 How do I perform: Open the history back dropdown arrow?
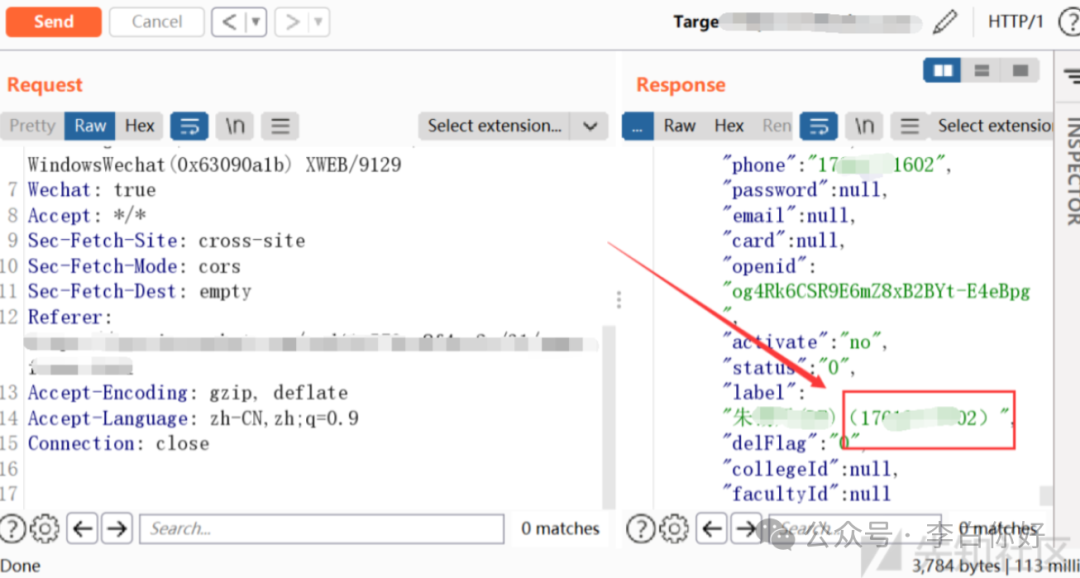point(255,22)
